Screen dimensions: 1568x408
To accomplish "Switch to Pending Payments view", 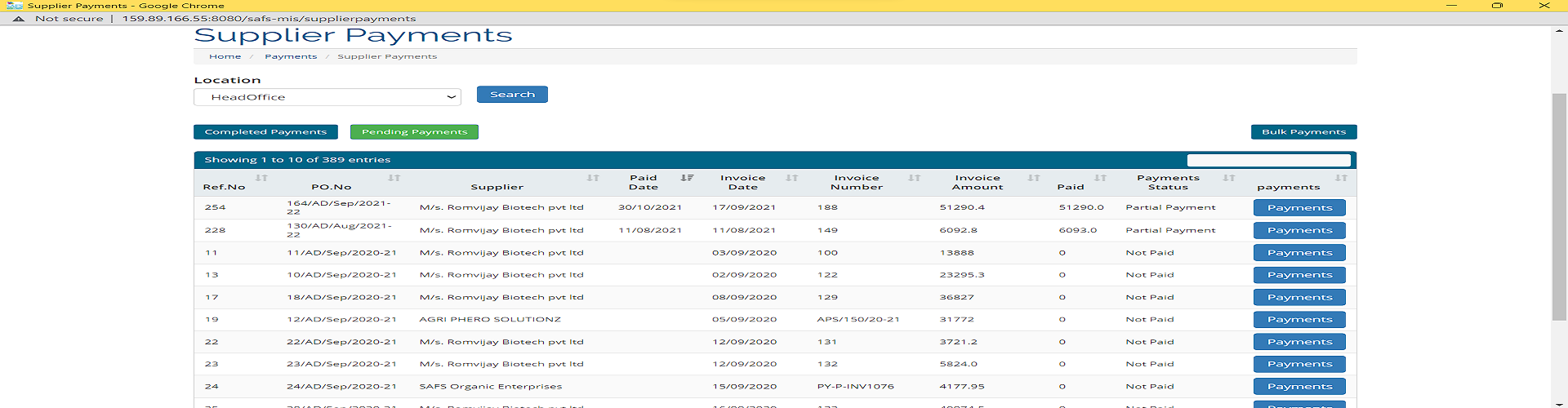I will point(414,132).
